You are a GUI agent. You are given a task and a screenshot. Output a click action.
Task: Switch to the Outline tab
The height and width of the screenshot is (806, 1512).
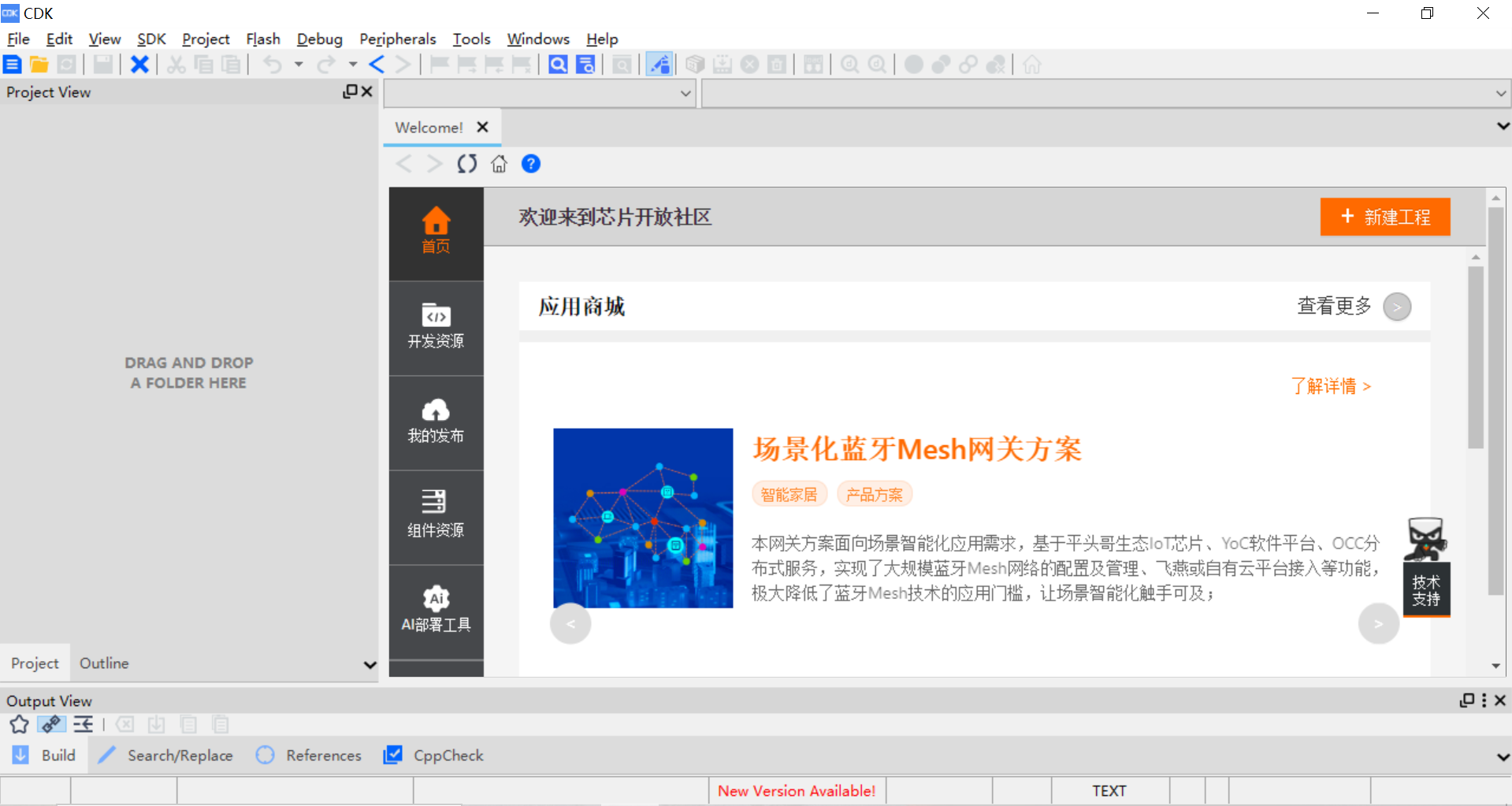(x=104, y=663)
